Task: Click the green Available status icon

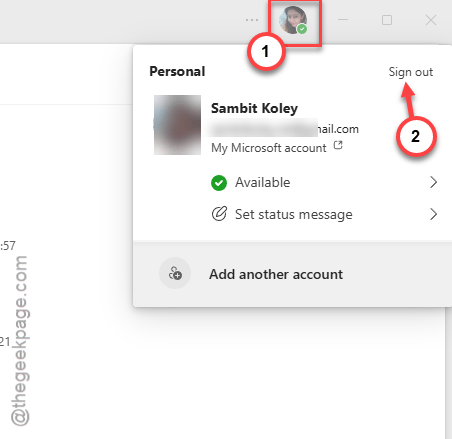Action: click(219, 183)
